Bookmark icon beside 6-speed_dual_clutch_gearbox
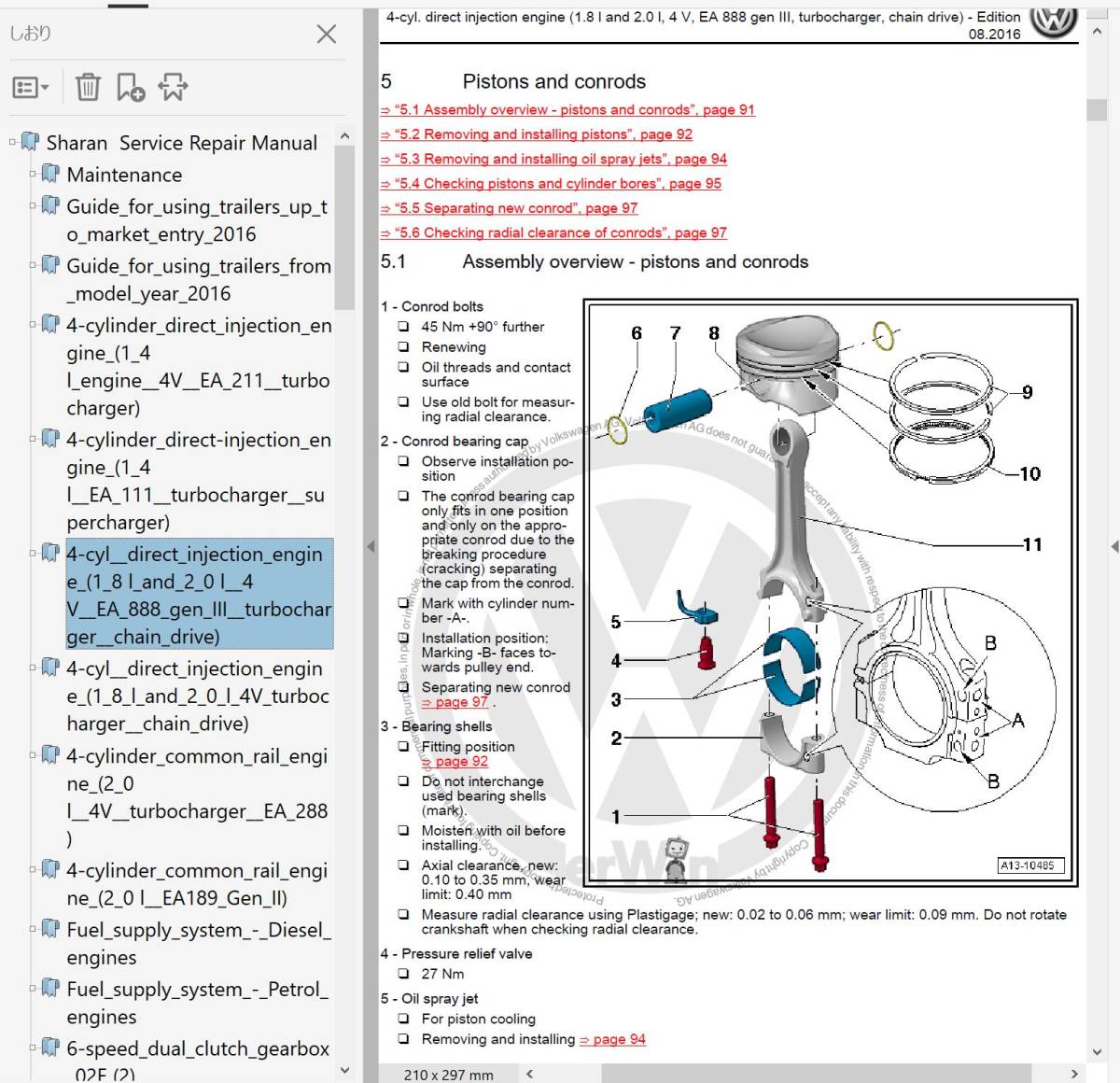The width and height of the screenshot is (1120, 1083). tap(50, 1048)
